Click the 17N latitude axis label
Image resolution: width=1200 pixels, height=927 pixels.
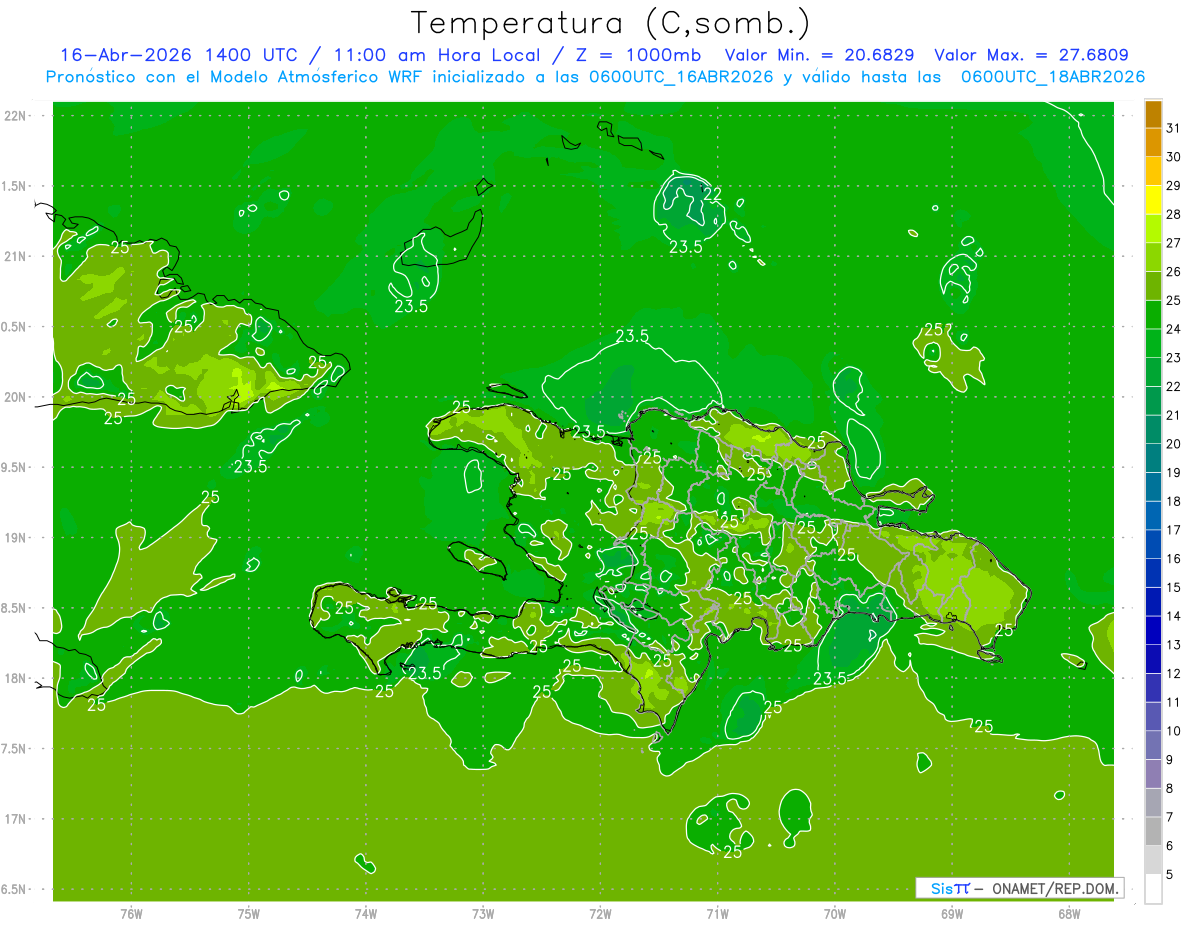(x=17, y=819)
